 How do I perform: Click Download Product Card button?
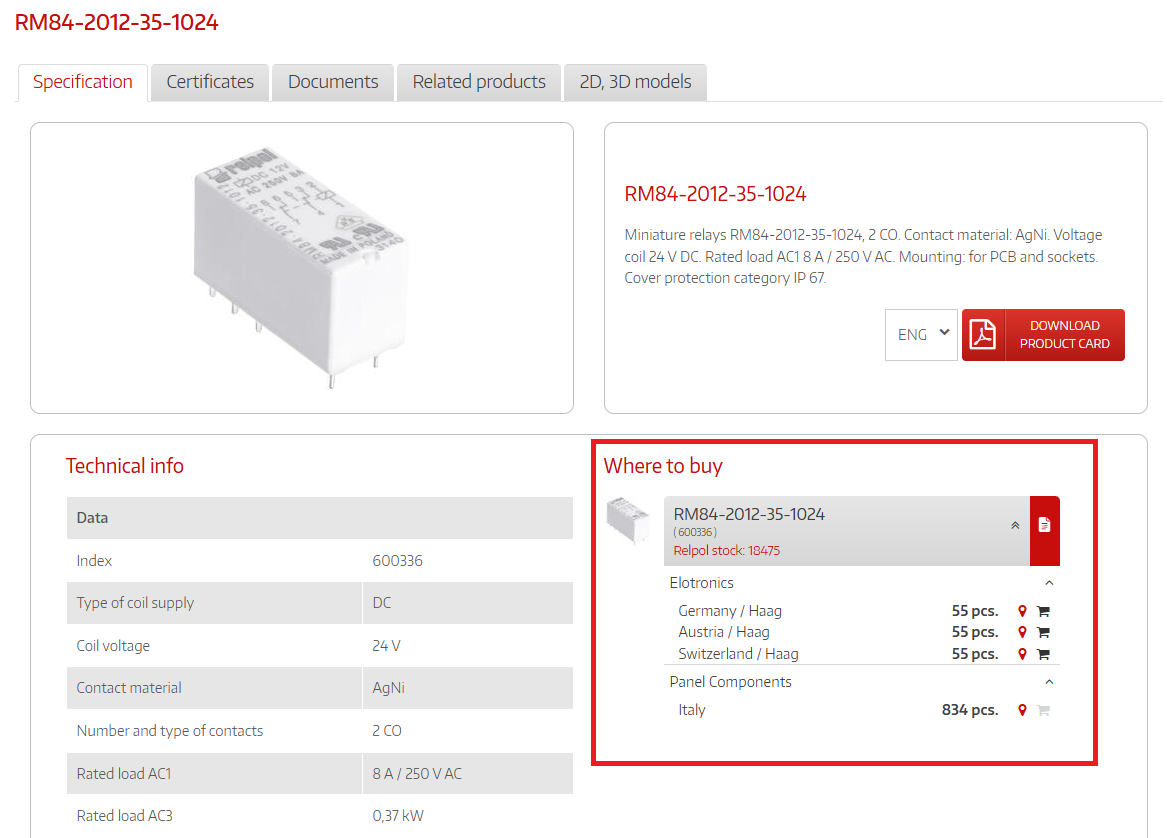pos(1043,335)
